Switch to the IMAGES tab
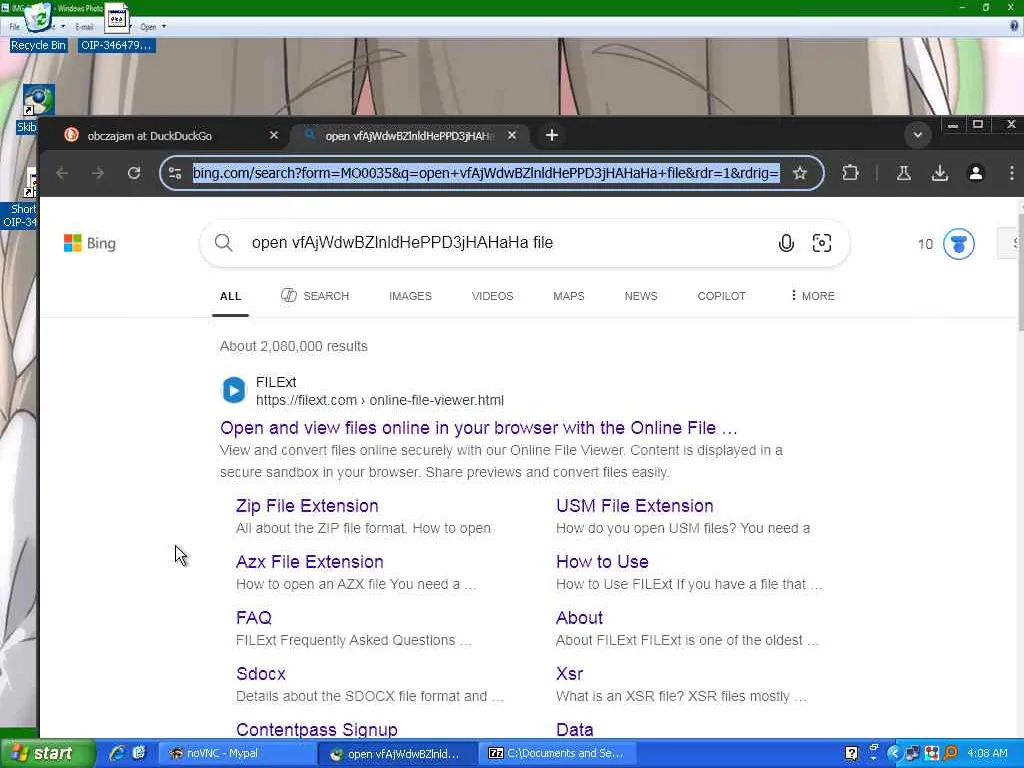Screen dimensions: 1024x768 tap(410, 296)
